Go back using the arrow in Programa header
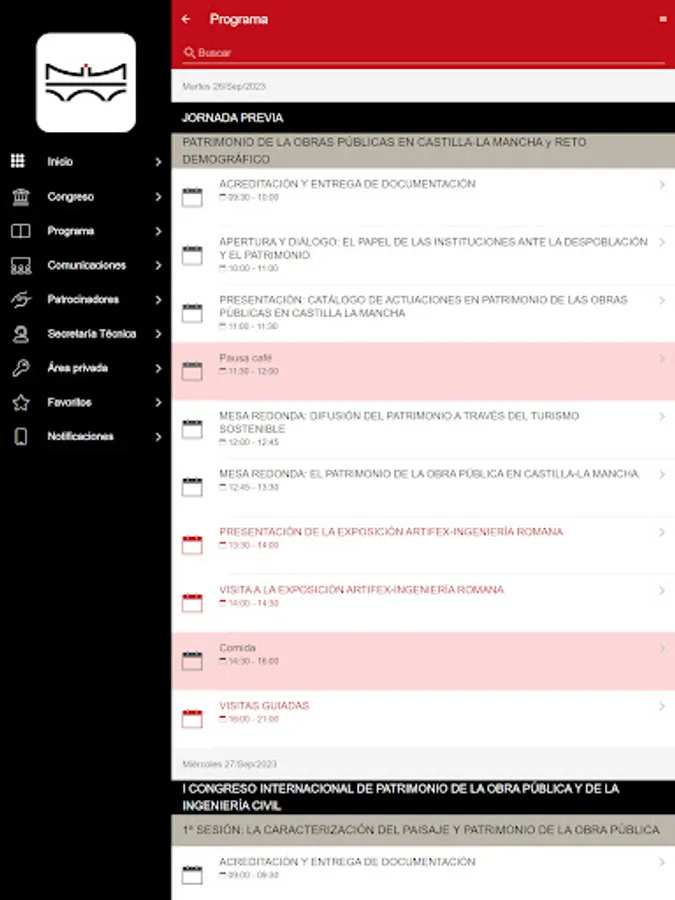Viewport: 675px width, 900px height. (x=185, y=19)
